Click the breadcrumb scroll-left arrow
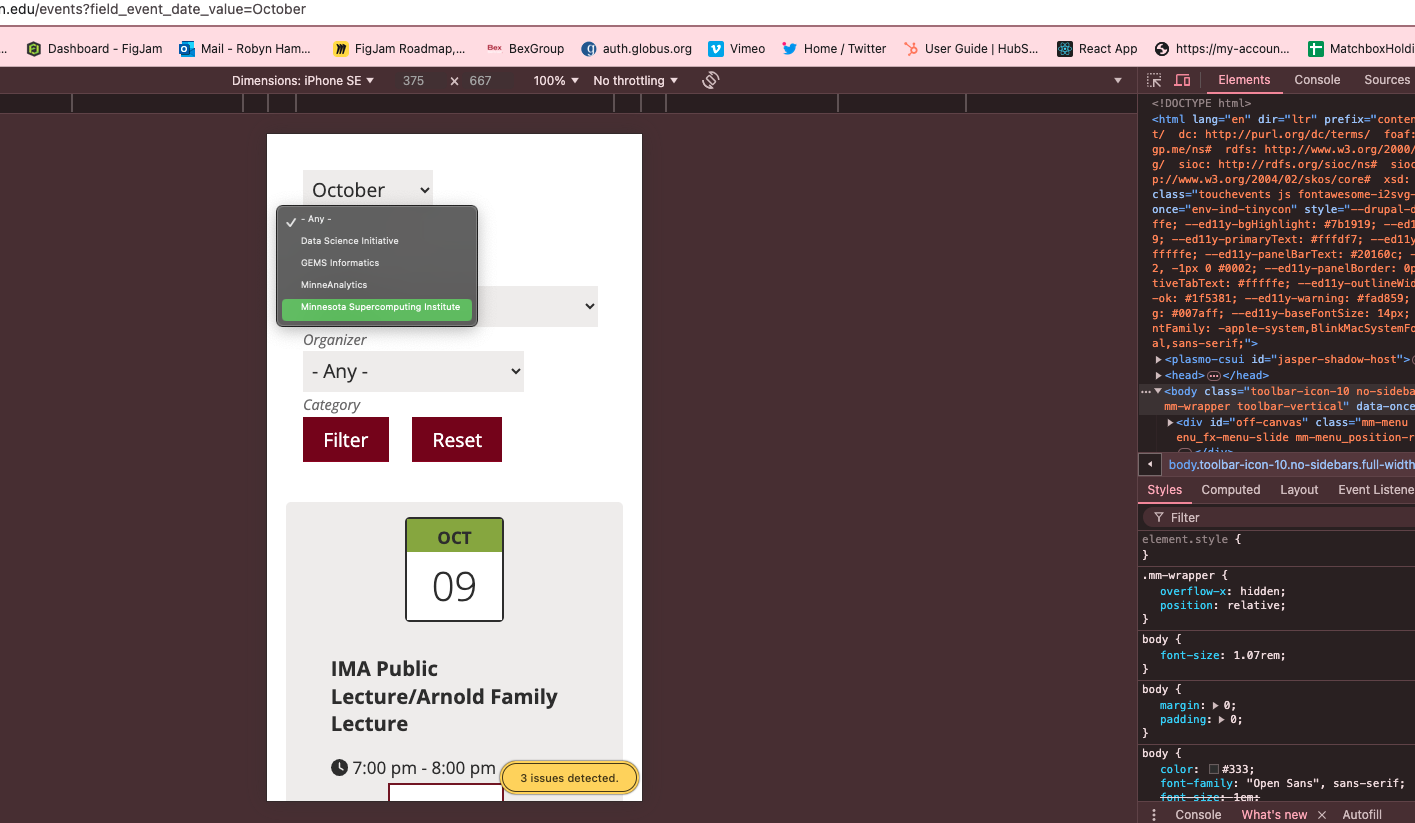1415x823 pixels. [1150, 464]
